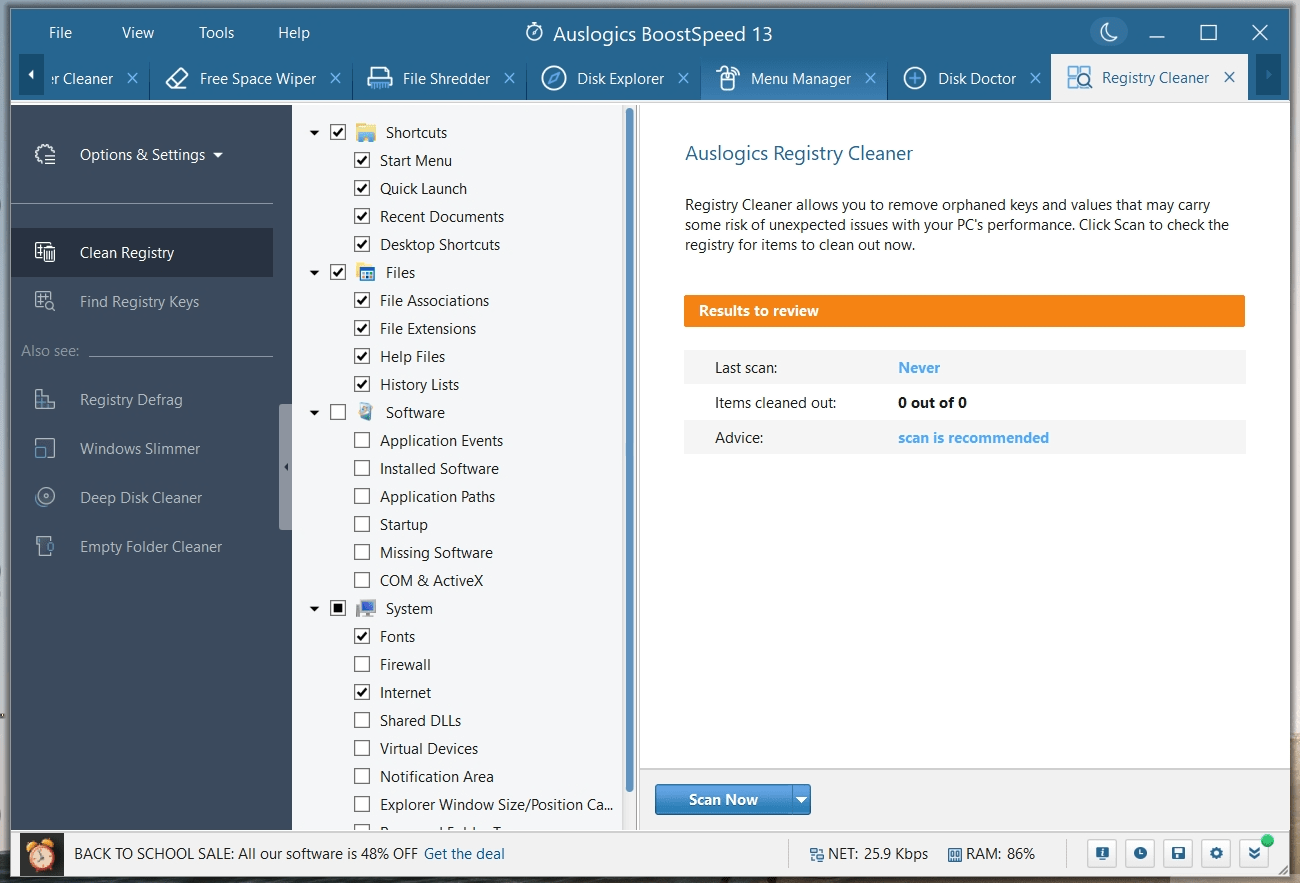1300x883 pixels.
Task: Click the Files category icon in tree
Action: (x=366, y=273)
